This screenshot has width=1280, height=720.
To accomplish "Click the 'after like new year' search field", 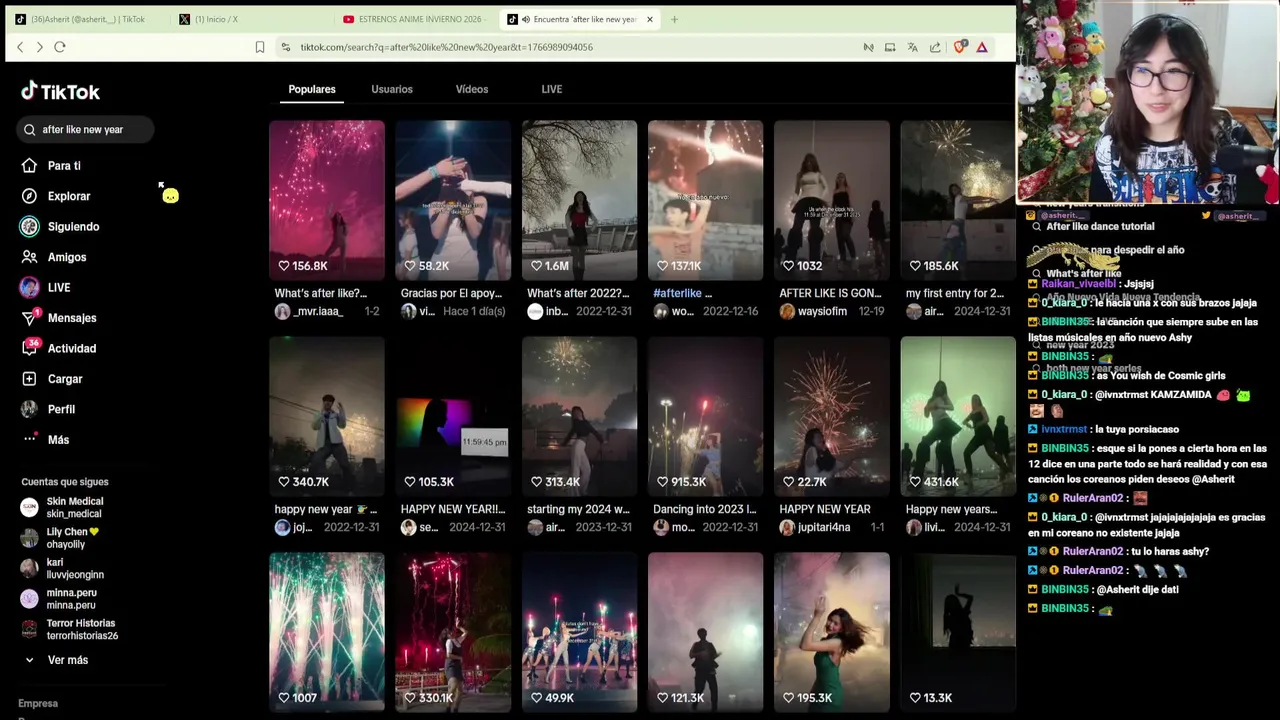I will 86,130.
